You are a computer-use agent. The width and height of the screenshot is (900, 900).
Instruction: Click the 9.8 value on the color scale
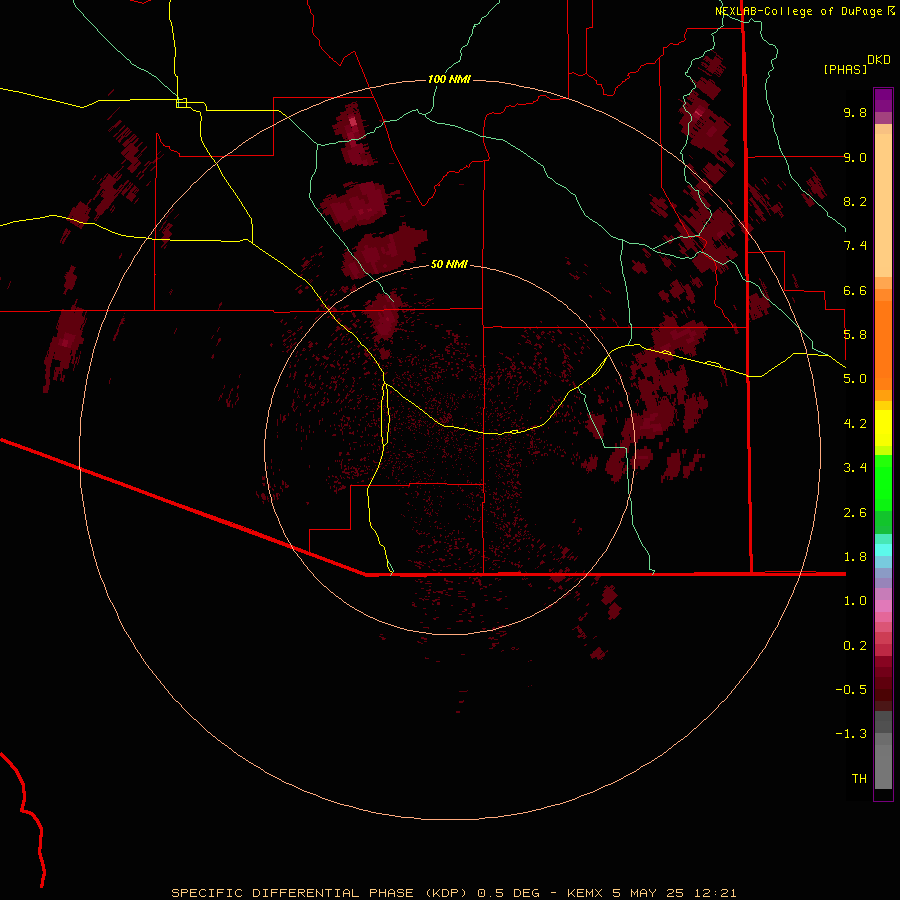click(x=855, y=113)
